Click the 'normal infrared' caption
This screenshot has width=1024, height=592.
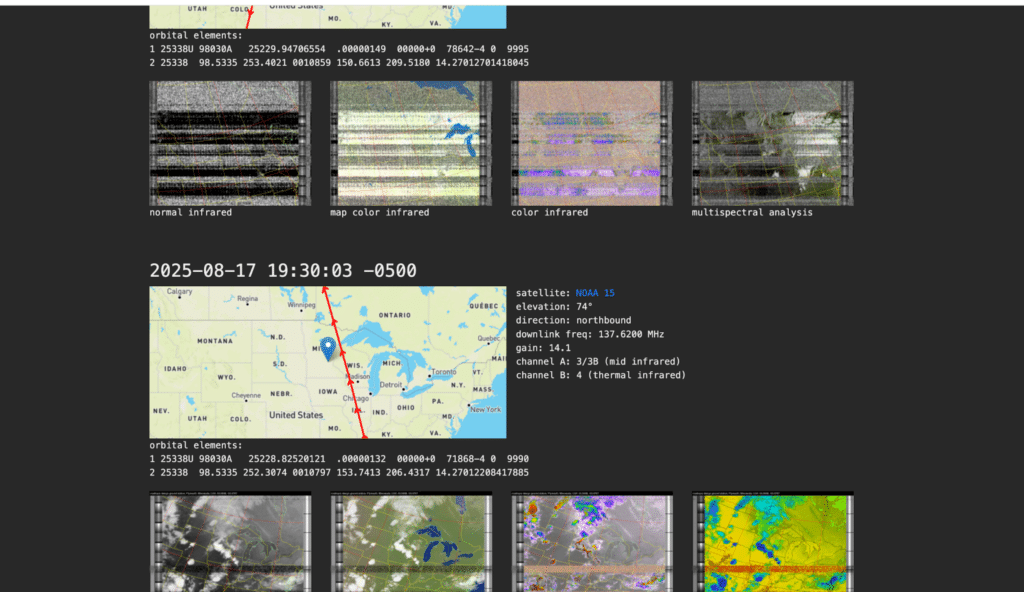[191, 212]
